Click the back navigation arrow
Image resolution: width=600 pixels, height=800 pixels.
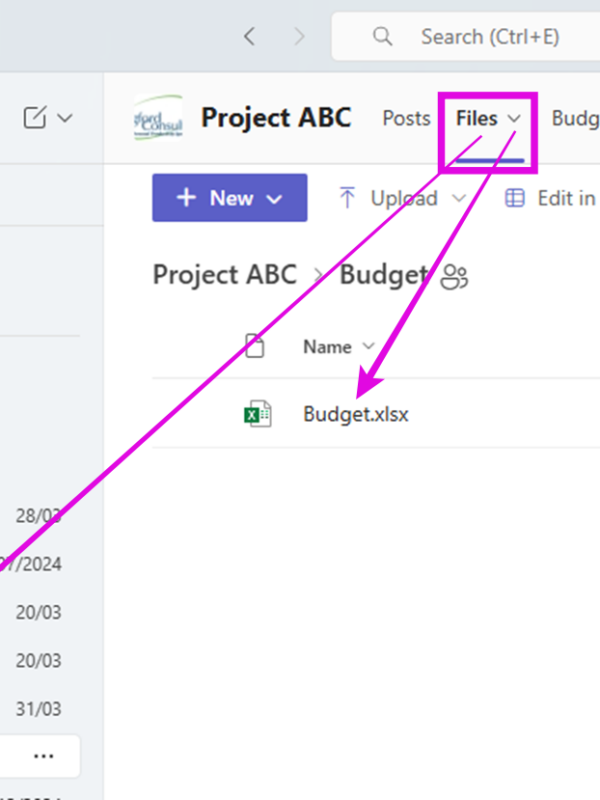249,37
